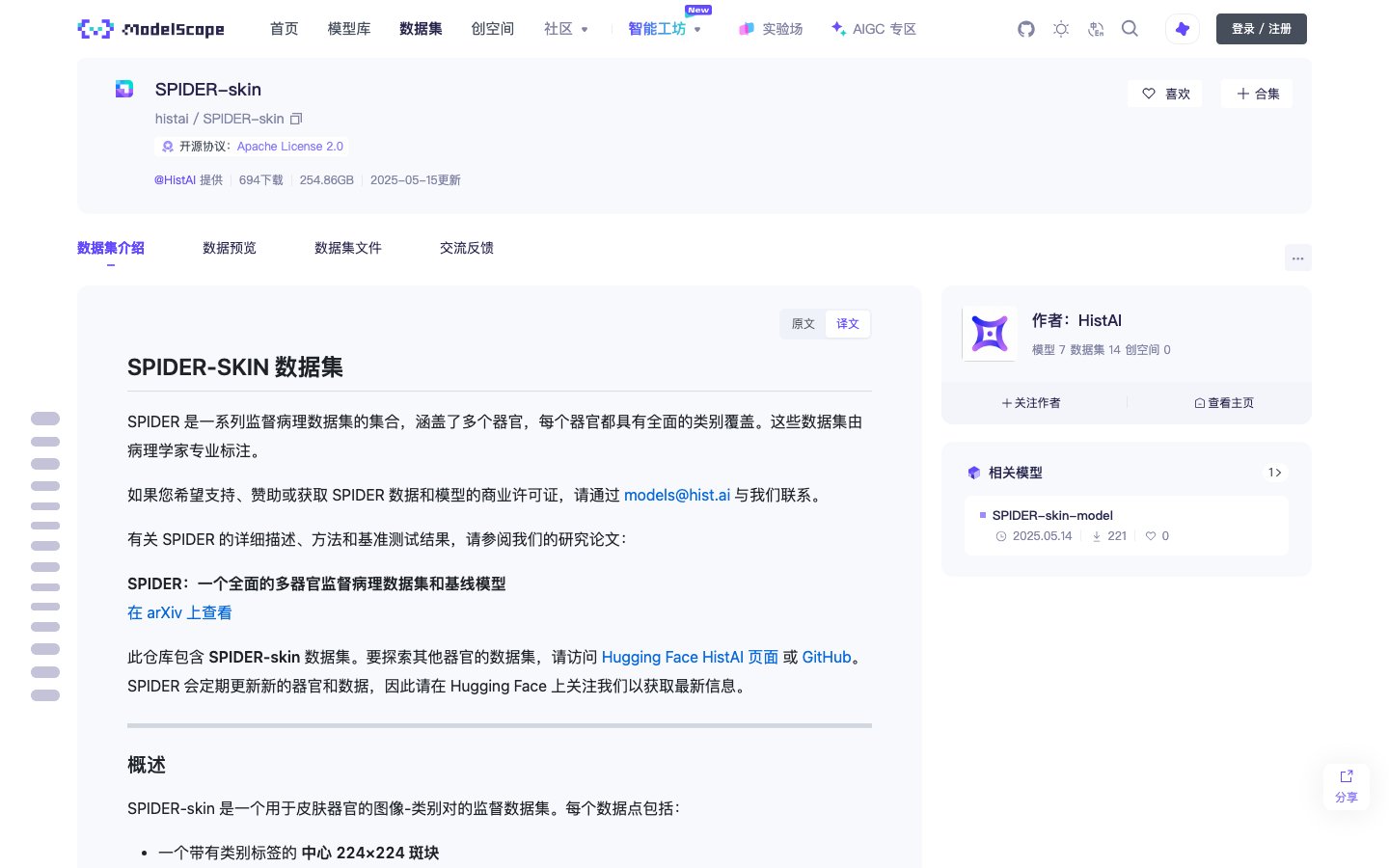The height and width of the screenshot is (868, 1389).
Task: Copy dataset path histai / SPIDER-skin
Action: click(x=297, y=119)
